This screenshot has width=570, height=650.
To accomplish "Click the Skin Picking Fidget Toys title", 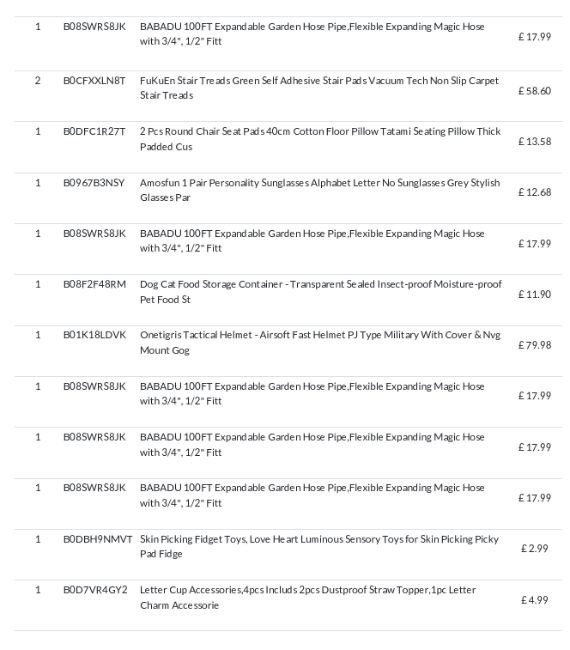I will [319, 546].
